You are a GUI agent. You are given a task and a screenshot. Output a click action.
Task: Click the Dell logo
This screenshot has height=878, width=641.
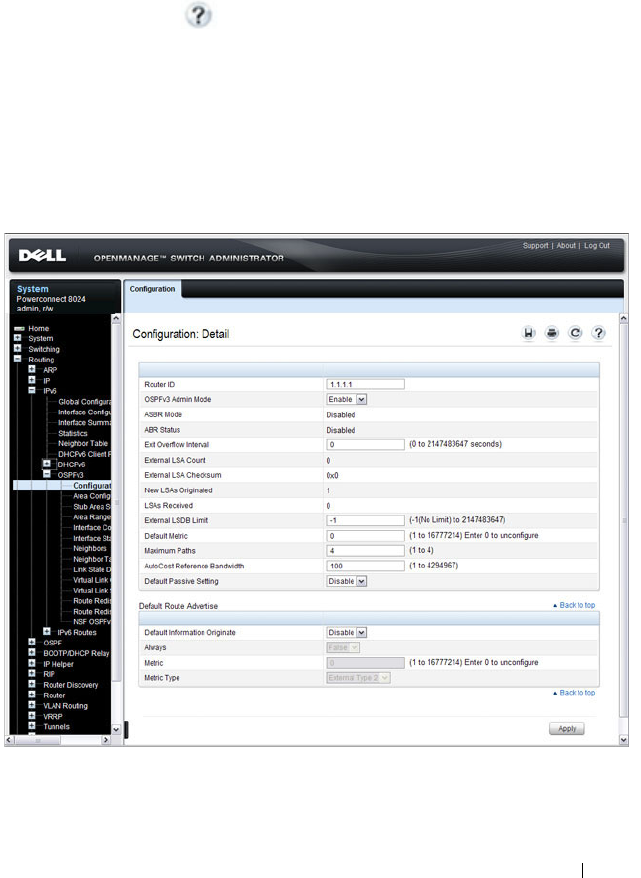42,256
